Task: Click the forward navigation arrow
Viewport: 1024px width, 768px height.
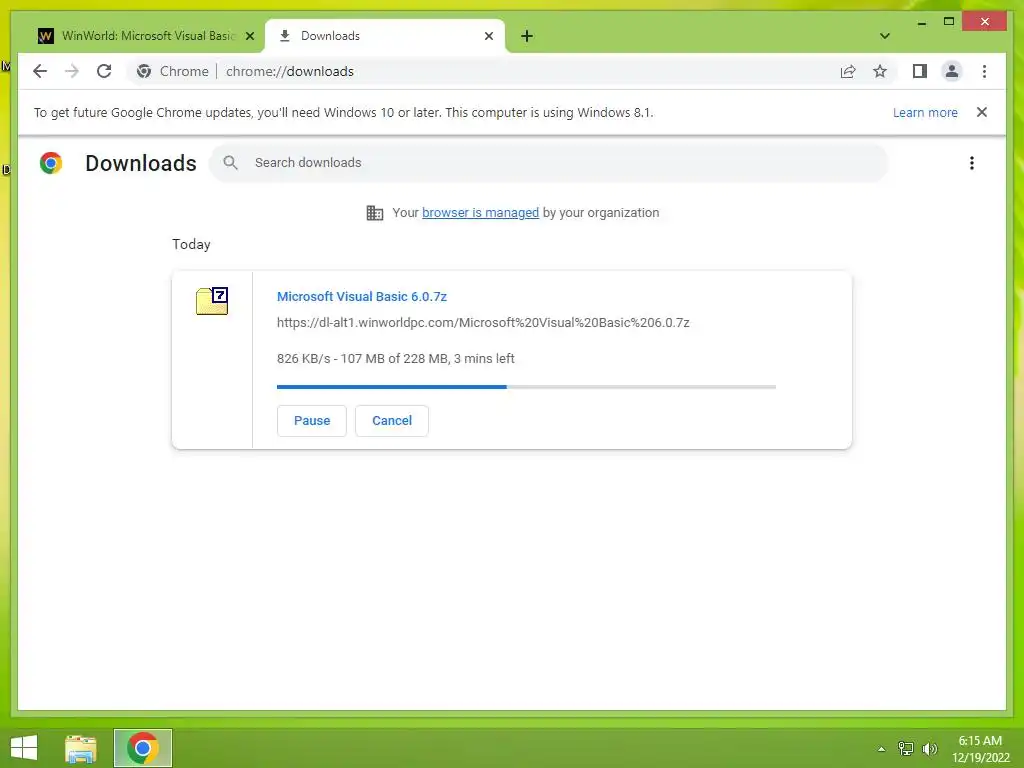Action: (x=72, y=71)
